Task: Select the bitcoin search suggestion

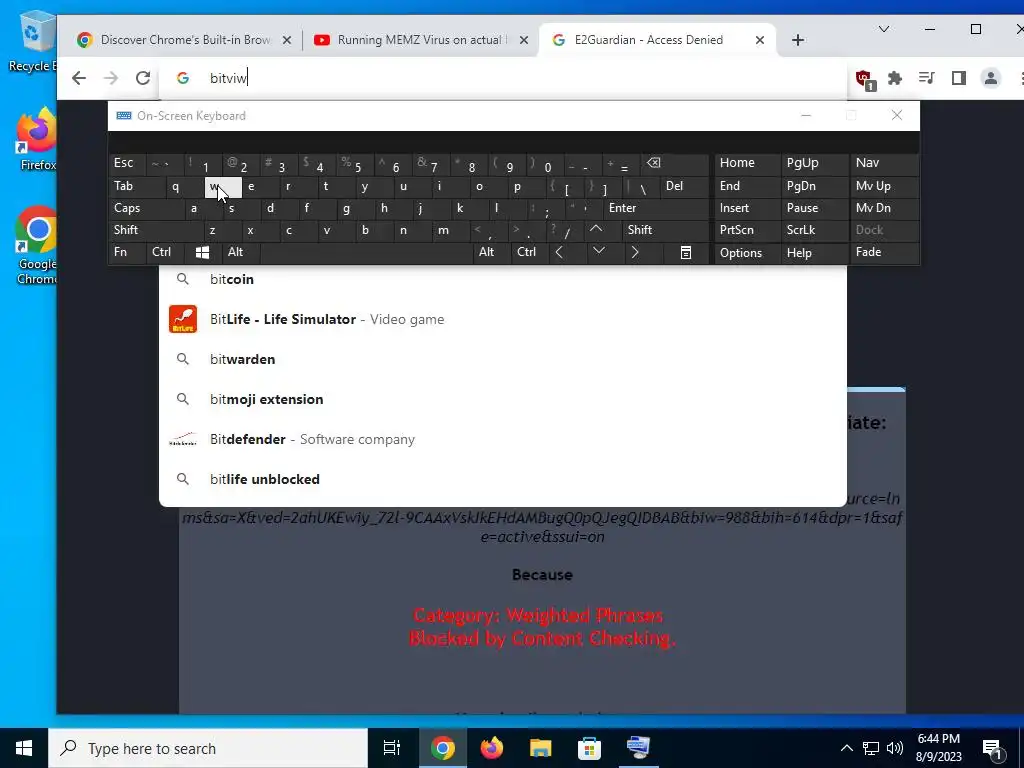Action: (503, 280)
